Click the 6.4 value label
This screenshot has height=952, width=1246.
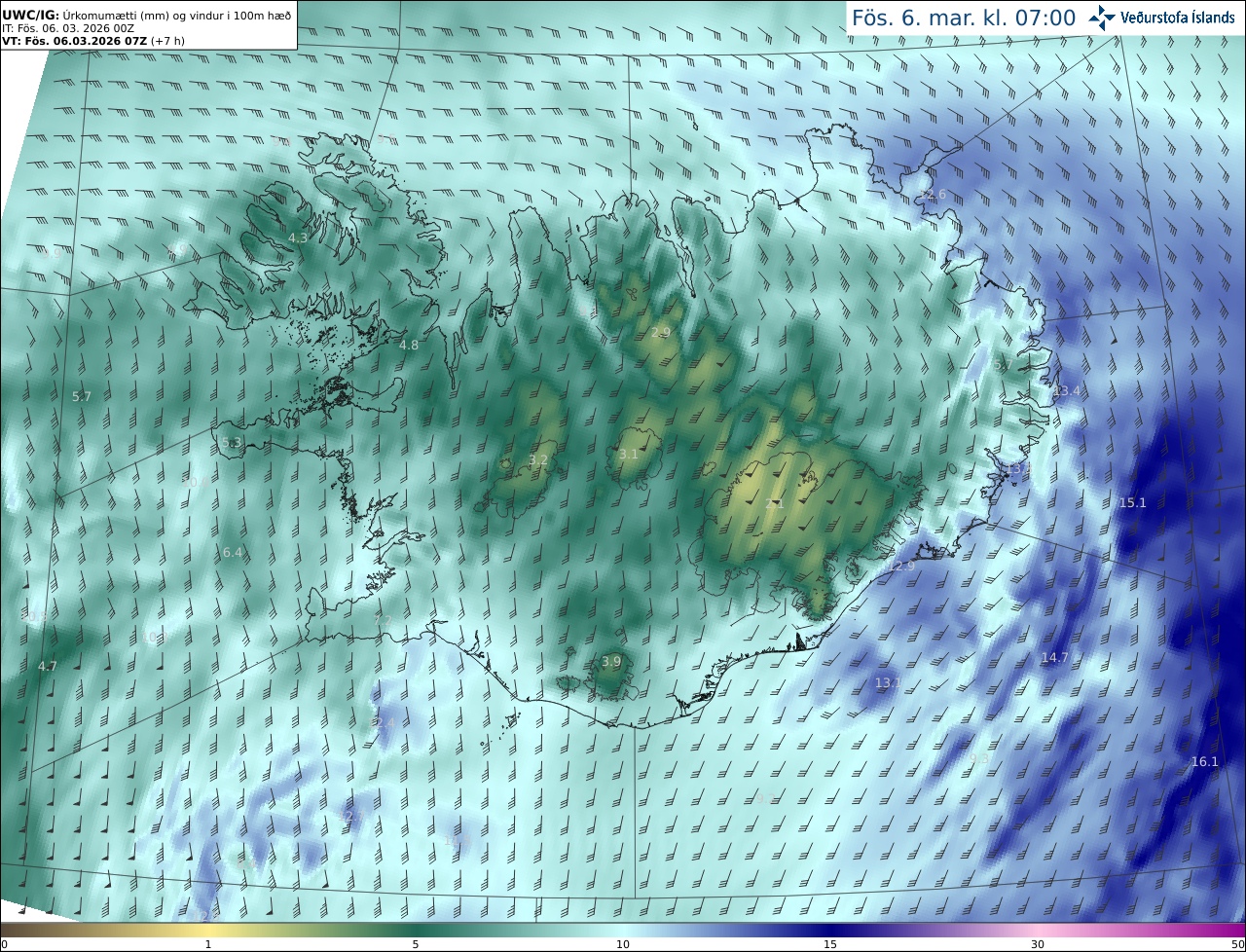(x=233, y=553)
